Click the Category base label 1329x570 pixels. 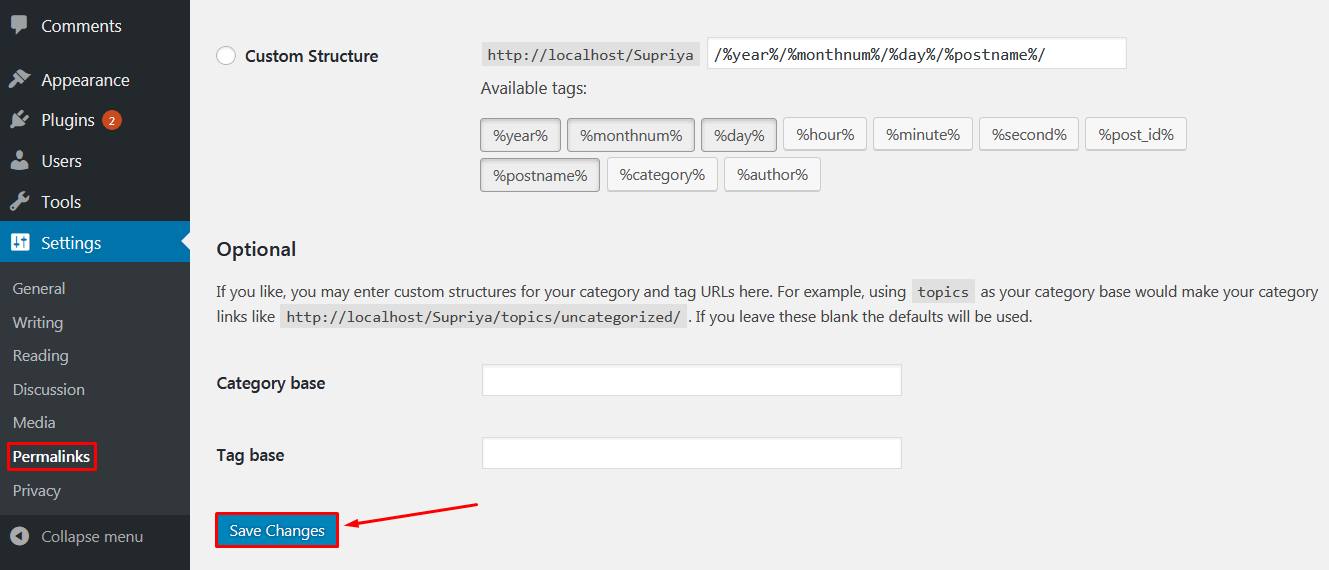point(271,383)
